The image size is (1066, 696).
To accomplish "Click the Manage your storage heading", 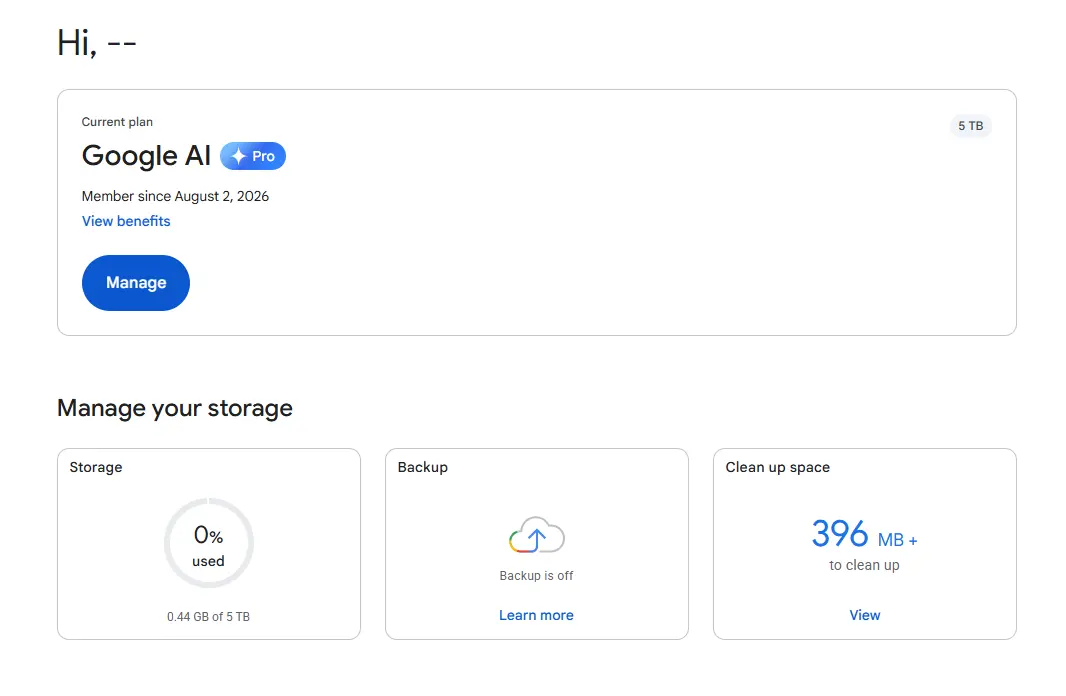I will click(175, 408).
